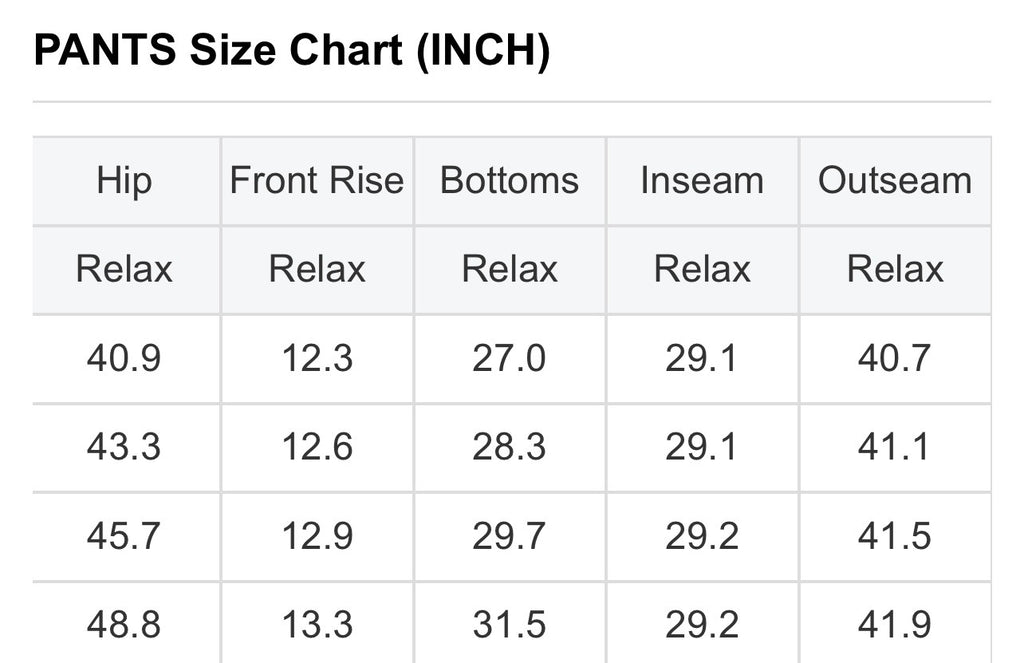Click the PANTS Size Chart (INCH) heading

(291, 52)
